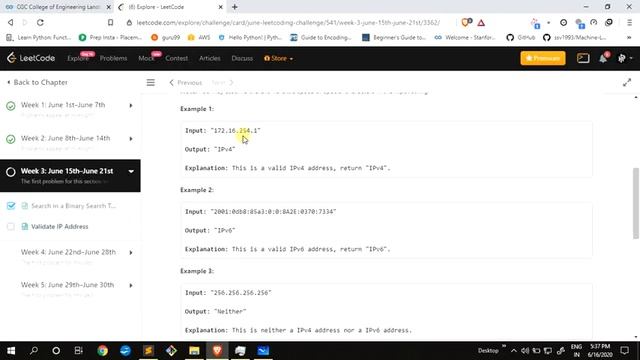Launch Google Chrome from the taskbar
Image resolution: width=640 pixels, height=360 pixels.
tap(102, 351)
